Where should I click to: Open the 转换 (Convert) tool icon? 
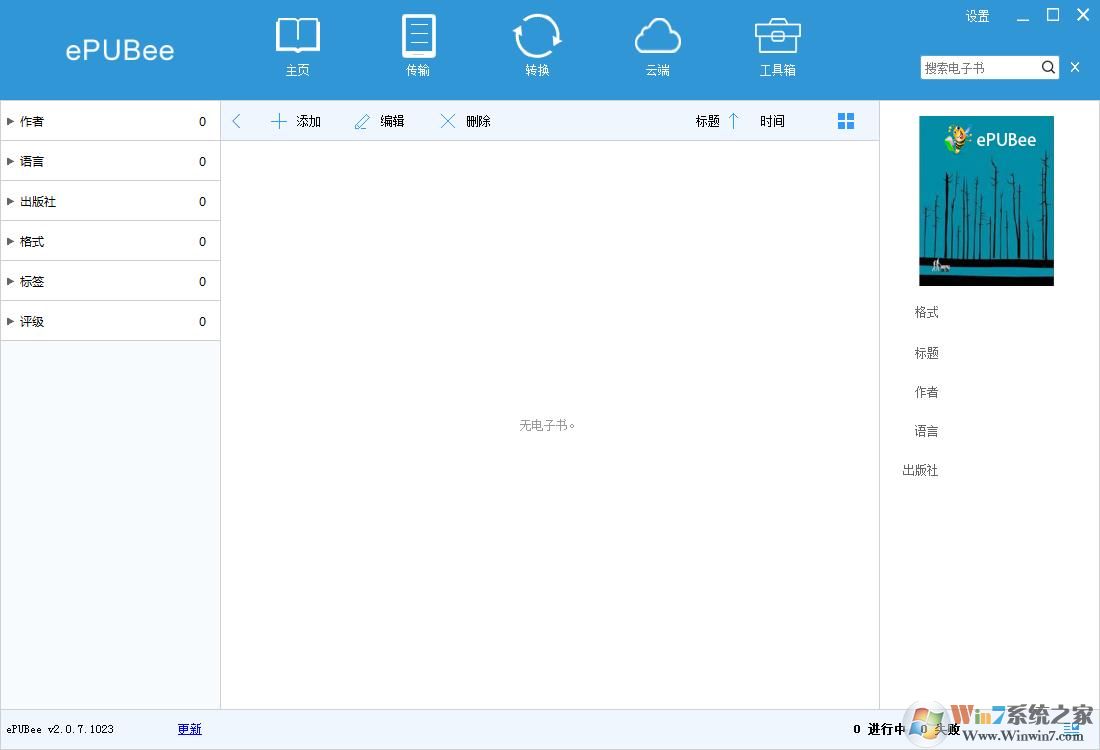point(537,45)
